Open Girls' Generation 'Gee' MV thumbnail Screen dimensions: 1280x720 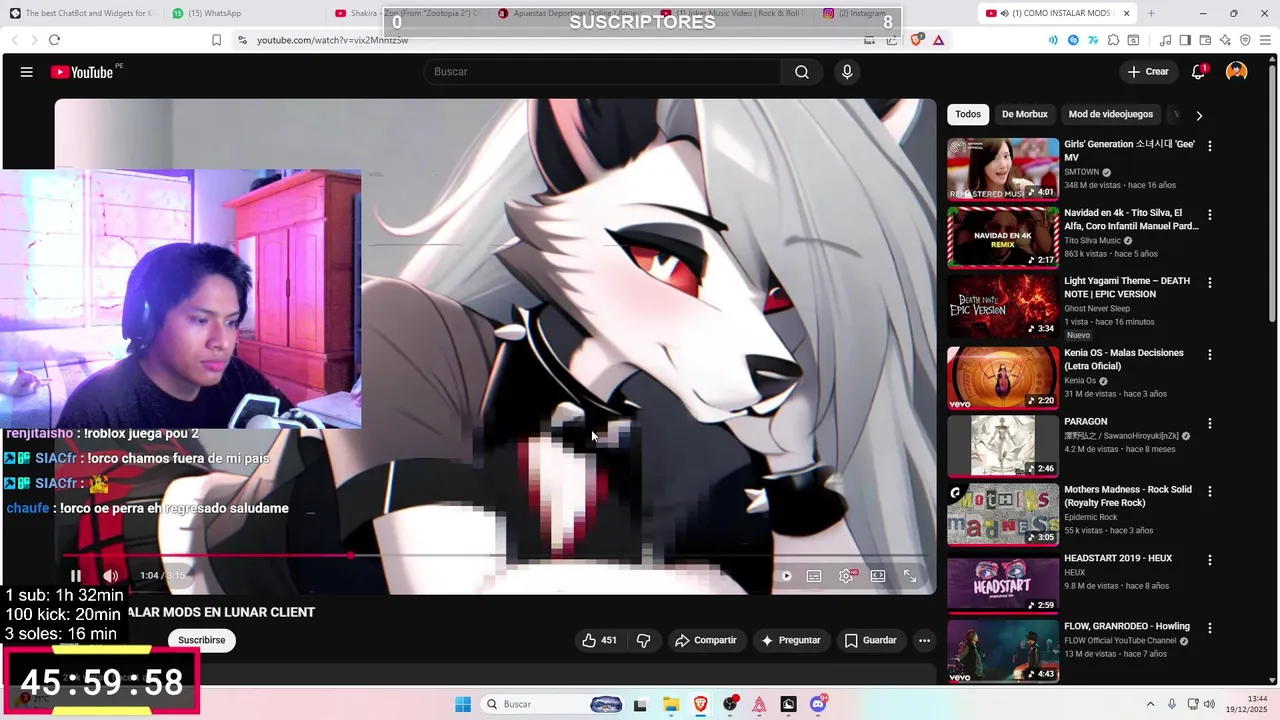(x=1003, y=169)
